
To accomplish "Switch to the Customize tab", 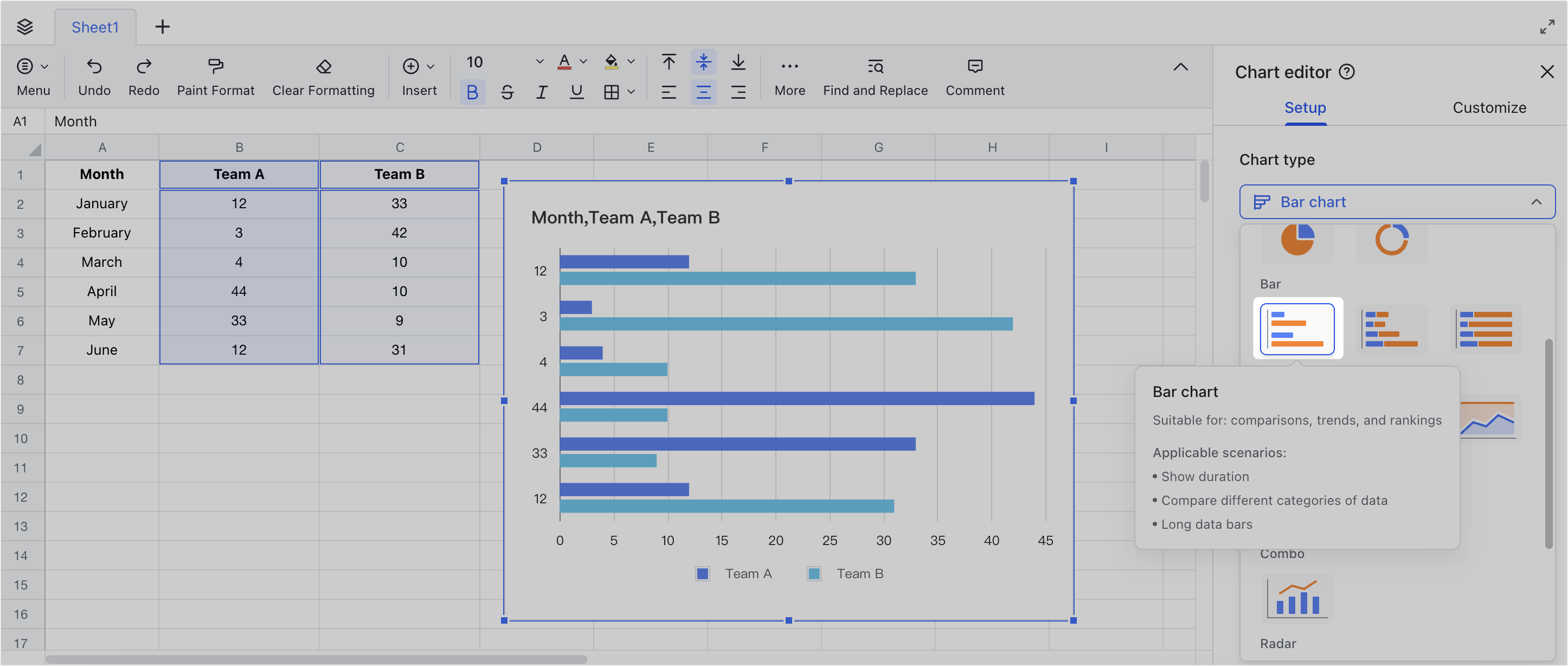I will tap(1489, 107).
